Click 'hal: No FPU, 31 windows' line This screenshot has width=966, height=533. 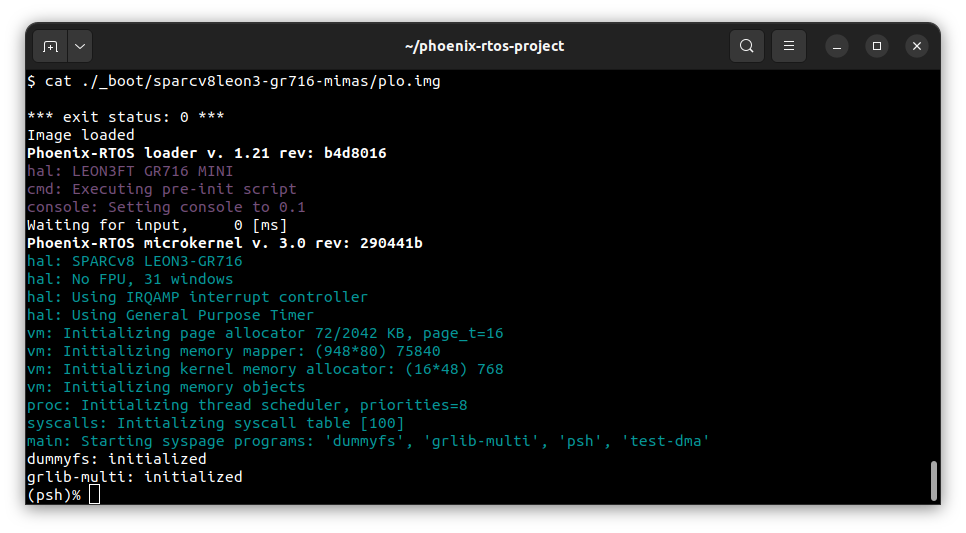coord(130,279)
